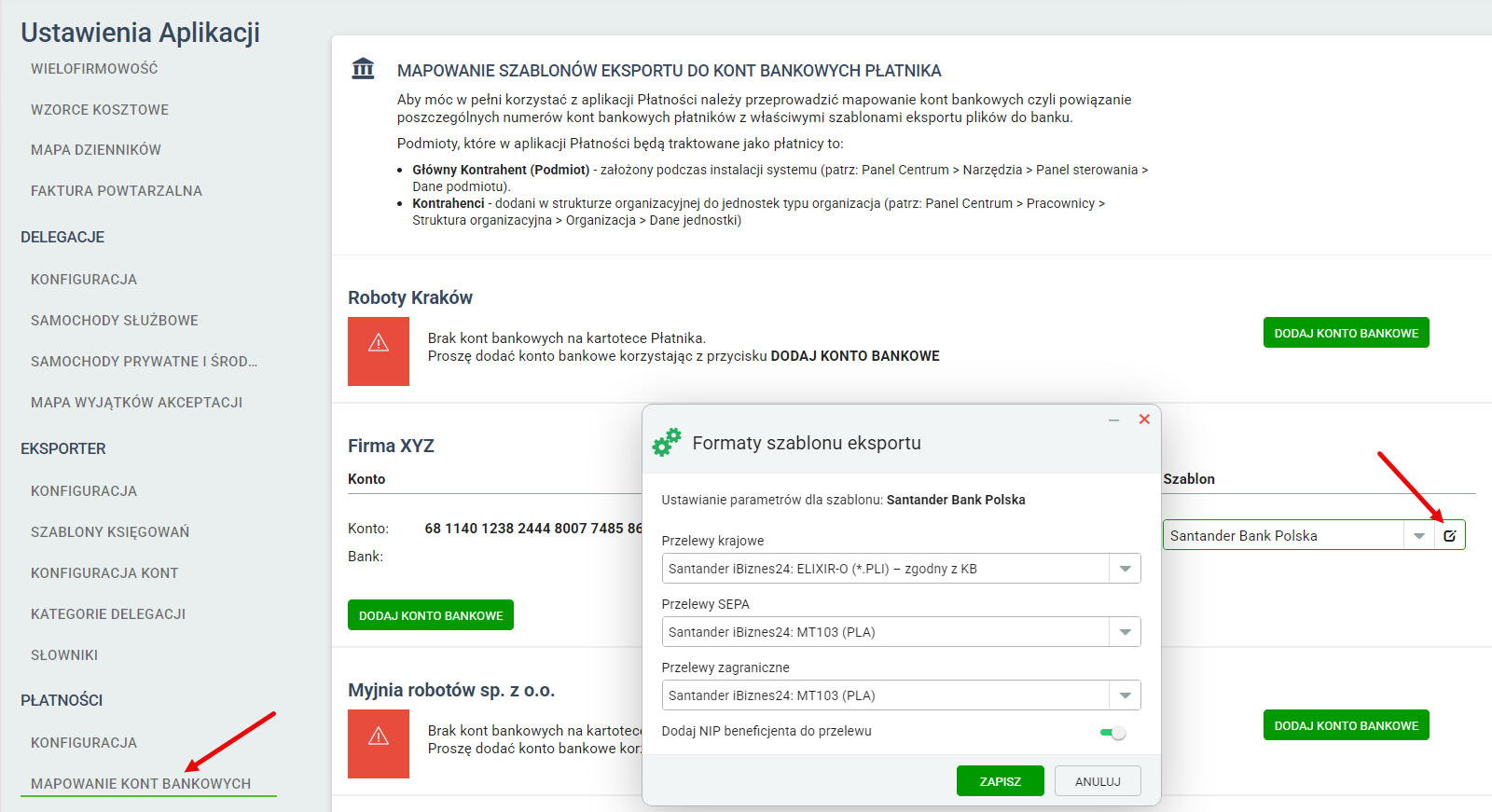Click Dodaj konto bankowe for Roboty Kraków
The width and height of the screenshot is (1492, 812).
pyautogui.click(x=1346, y=333)
